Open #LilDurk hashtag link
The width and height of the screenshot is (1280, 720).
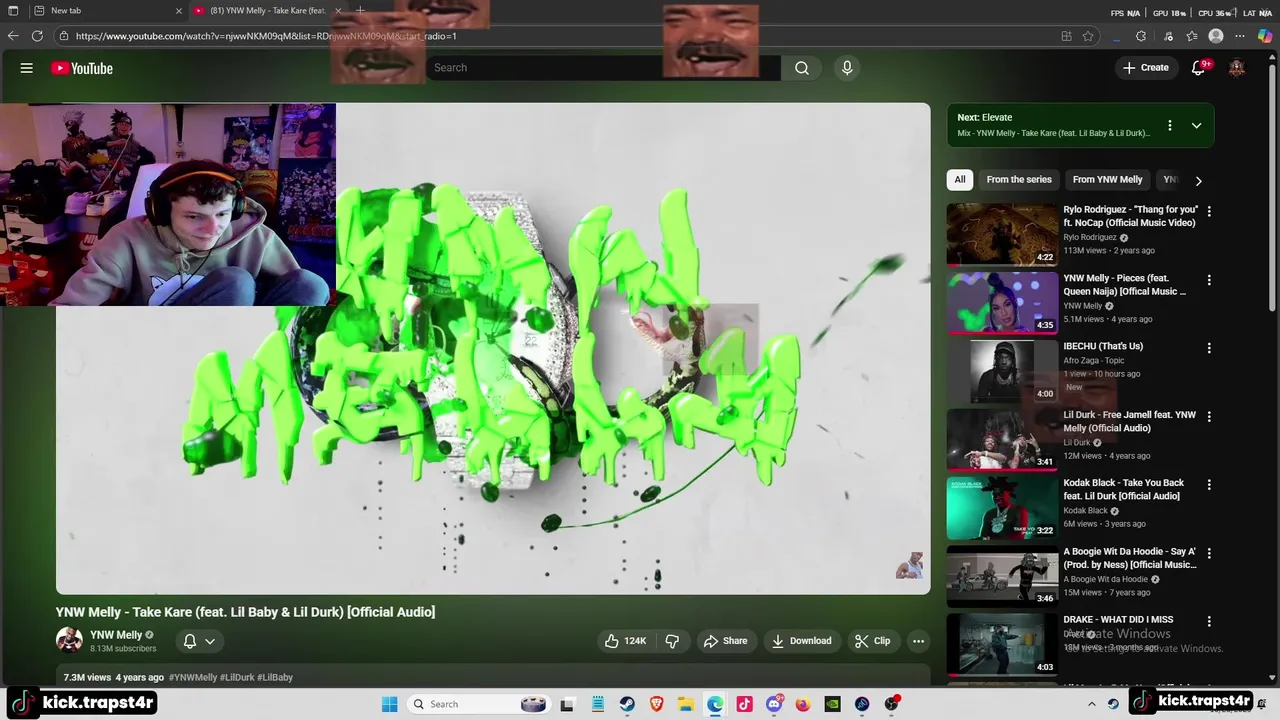237,678
